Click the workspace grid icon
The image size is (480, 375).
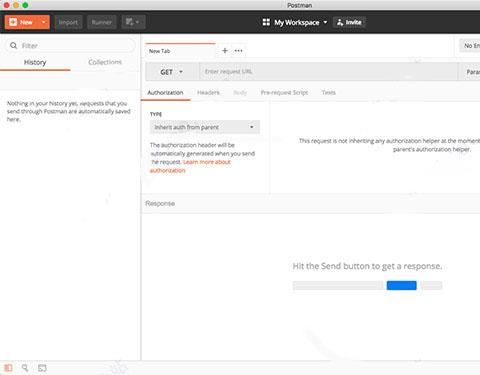[x=266, y=22]
